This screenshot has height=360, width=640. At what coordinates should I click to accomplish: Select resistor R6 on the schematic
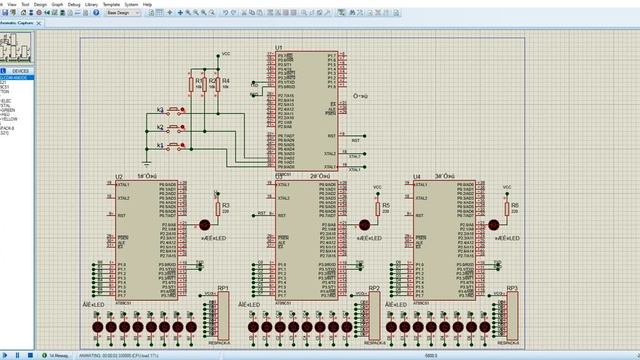coord(507,209)
